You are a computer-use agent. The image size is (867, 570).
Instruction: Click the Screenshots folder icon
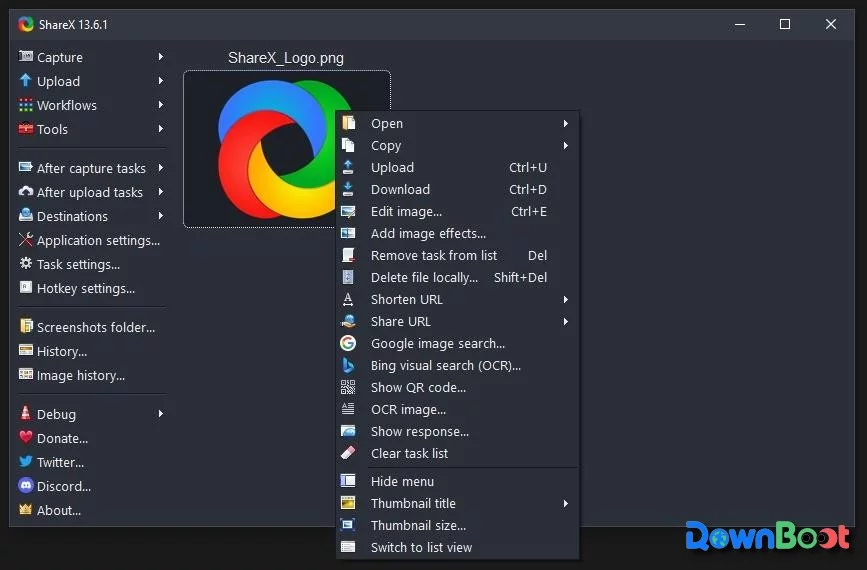25,326
